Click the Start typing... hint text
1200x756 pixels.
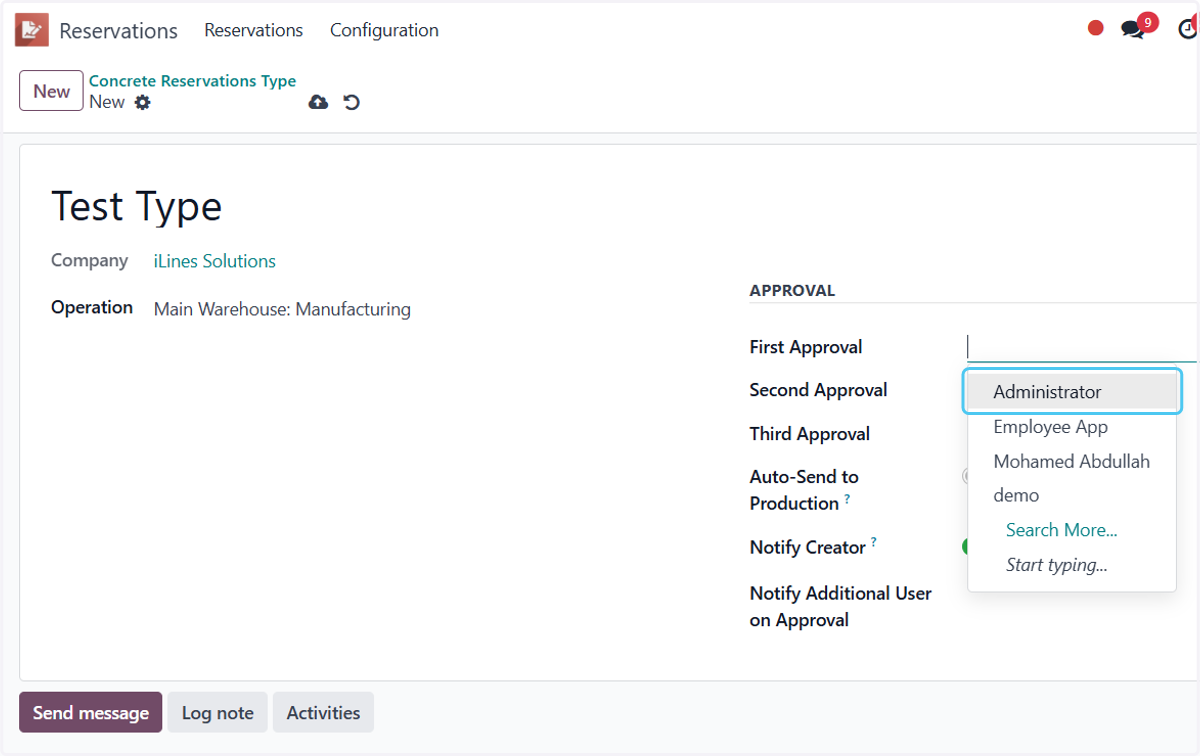pyautogui.click(x=1056, y=565)
